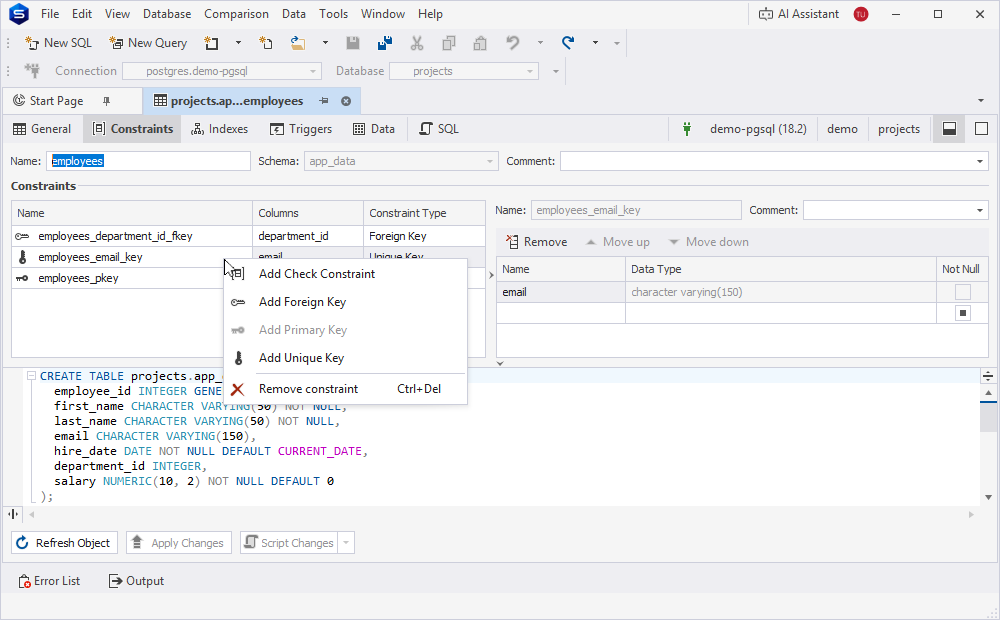This screenshot has width=1000, height=620.
Task: Click the Move down button
Action: (708, 242)
